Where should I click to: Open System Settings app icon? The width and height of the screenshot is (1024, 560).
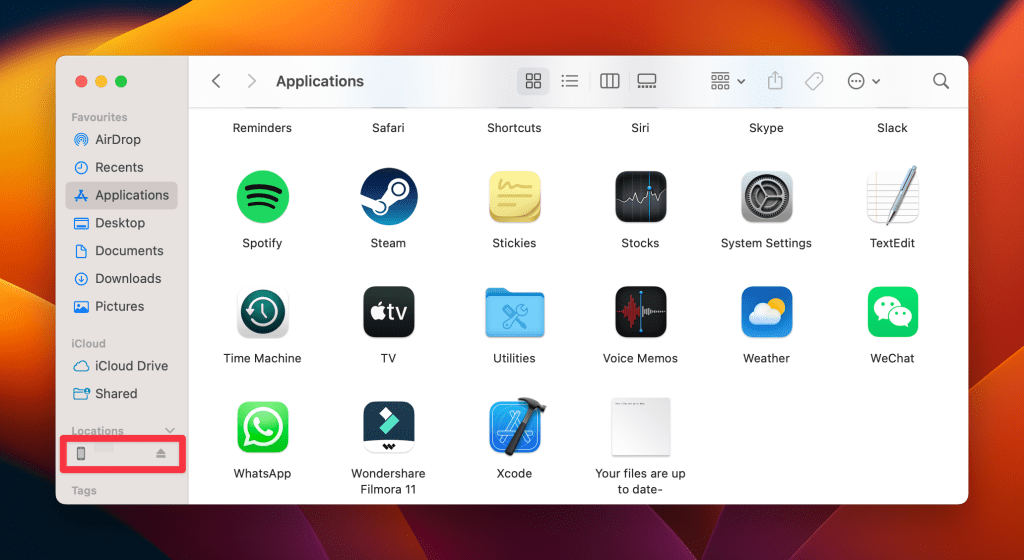click(766, 197)
